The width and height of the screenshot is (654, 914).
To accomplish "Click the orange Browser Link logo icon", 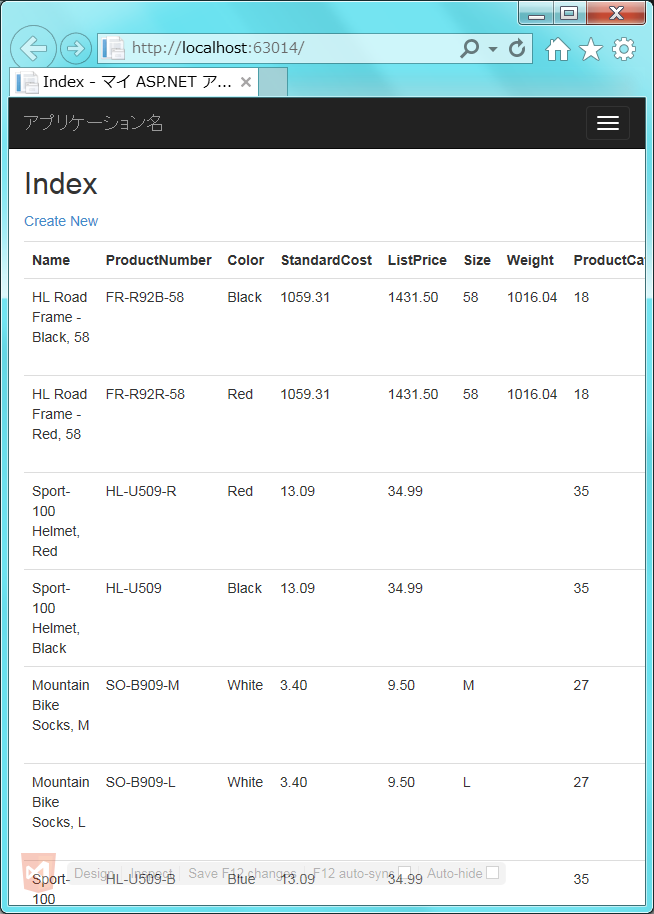I will tap(40, 873).
